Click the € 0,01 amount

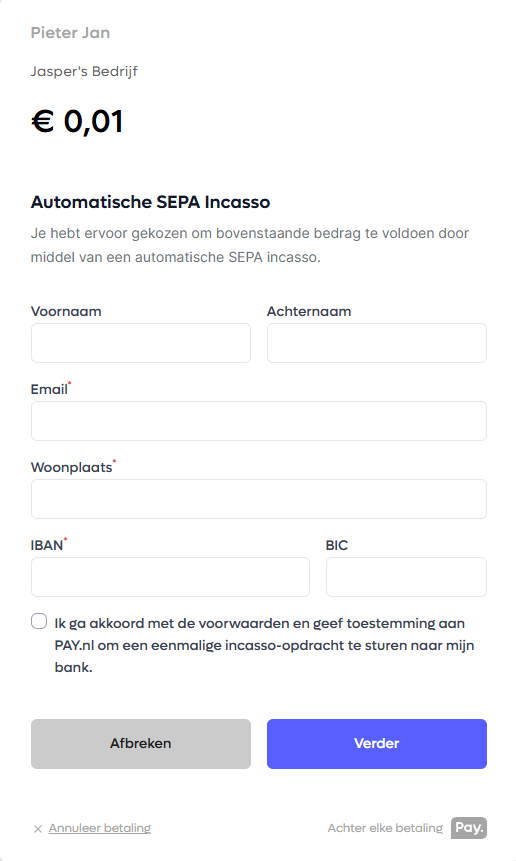coord(77,121)
